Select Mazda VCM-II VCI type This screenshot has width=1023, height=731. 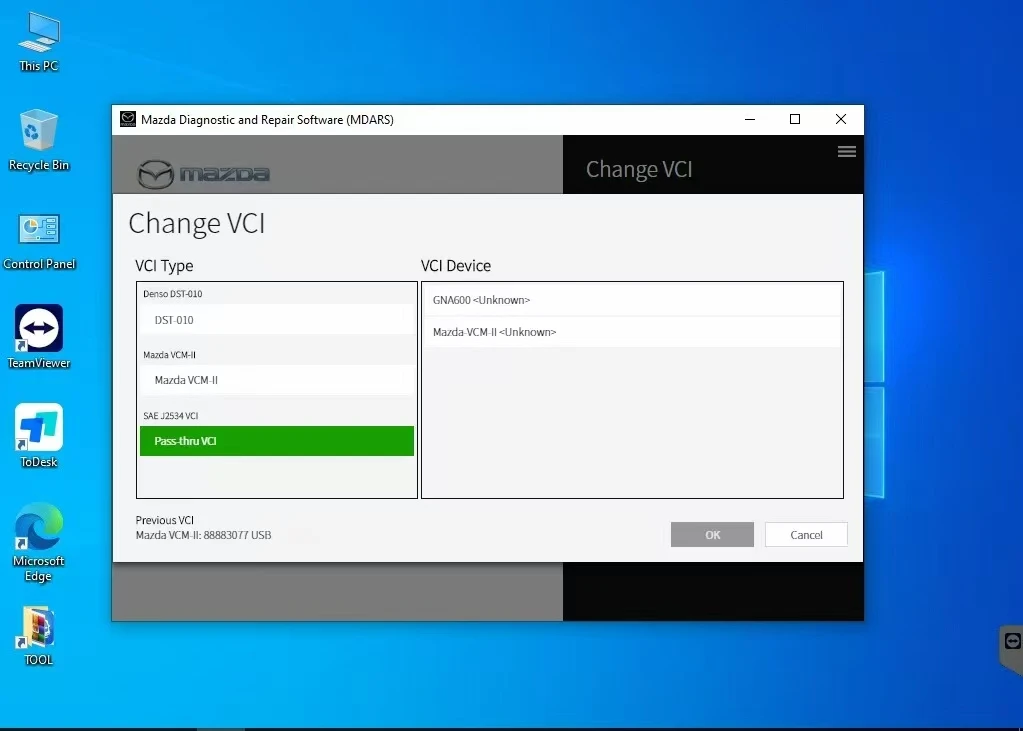277,380
